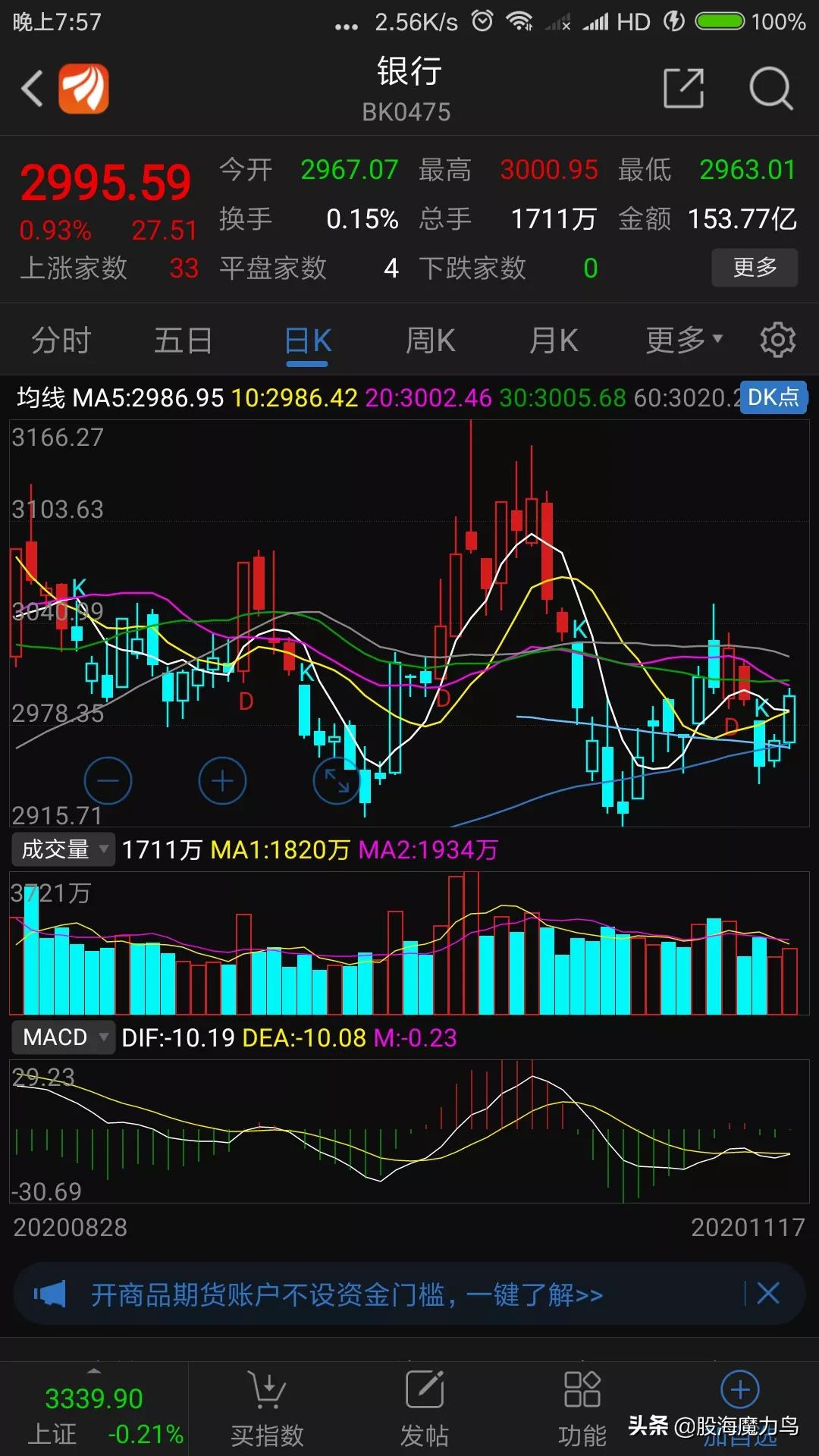
Task: Tap the 发帖 label
Action: pyautogui.click(x=425, y=1435)
